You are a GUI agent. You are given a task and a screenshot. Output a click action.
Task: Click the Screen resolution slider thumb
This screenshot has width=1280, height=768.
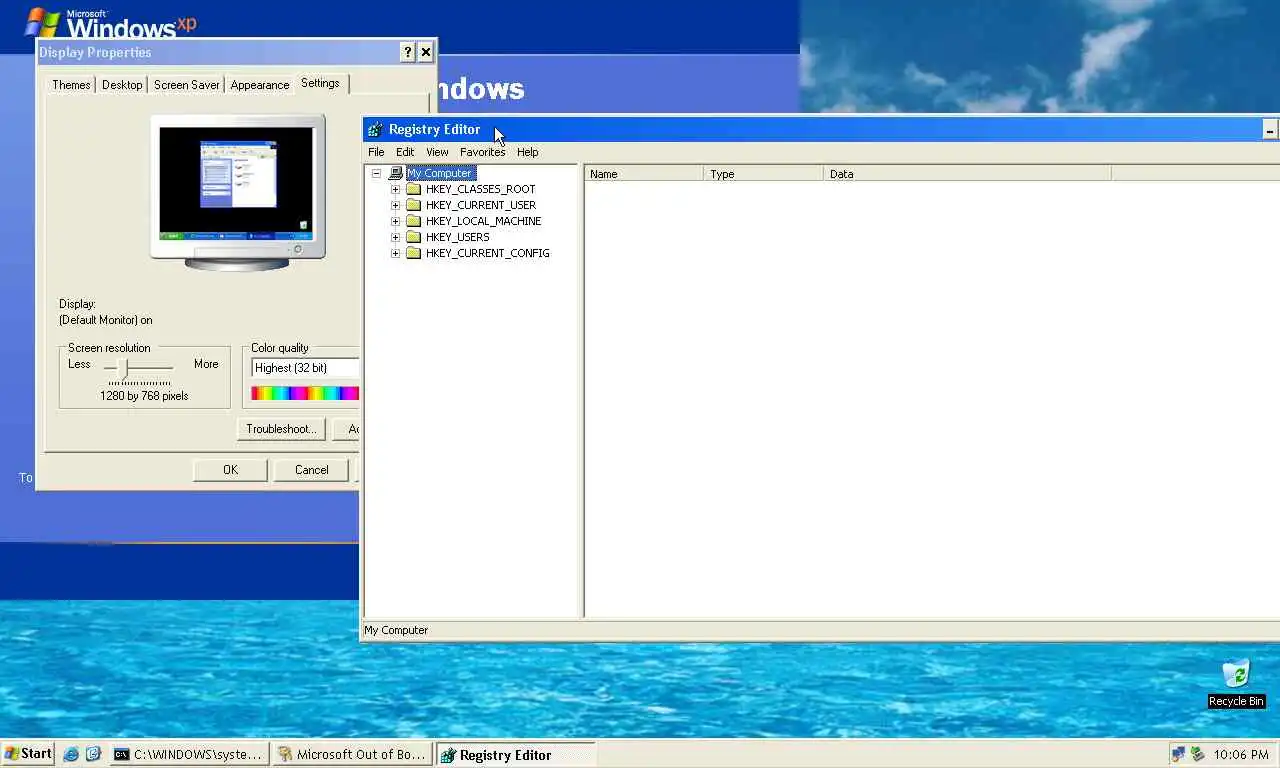click(124, 368)
